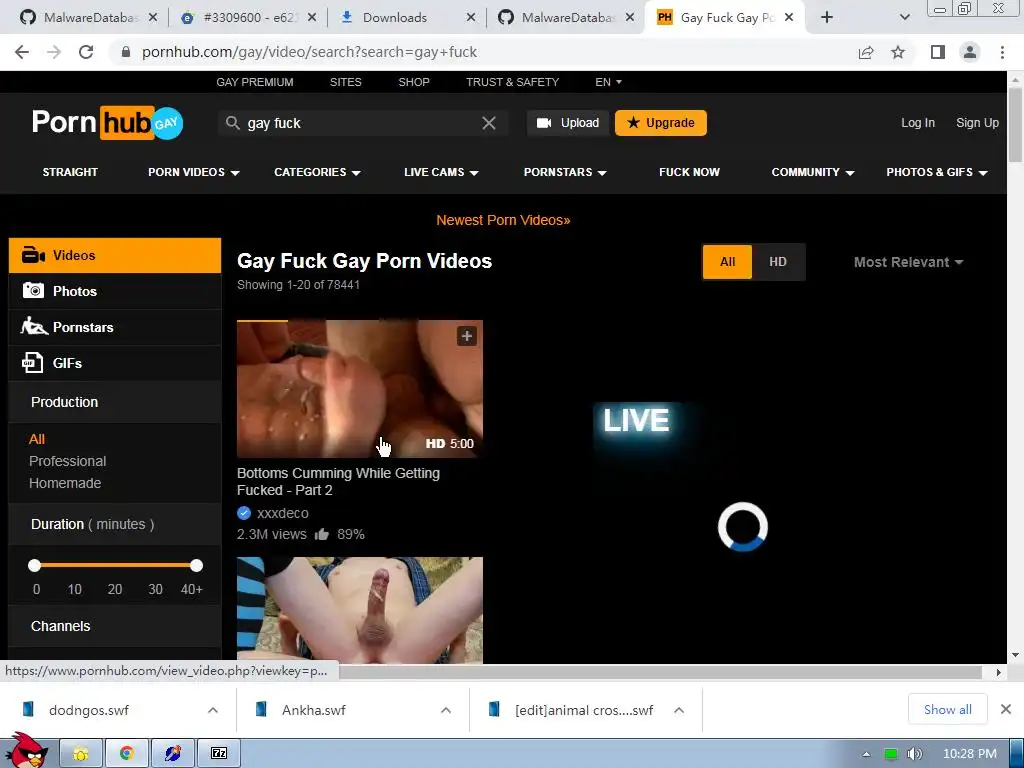Screen dimensions: 1024x768
Task: Click the browser address bar URL
Action: 310,52
